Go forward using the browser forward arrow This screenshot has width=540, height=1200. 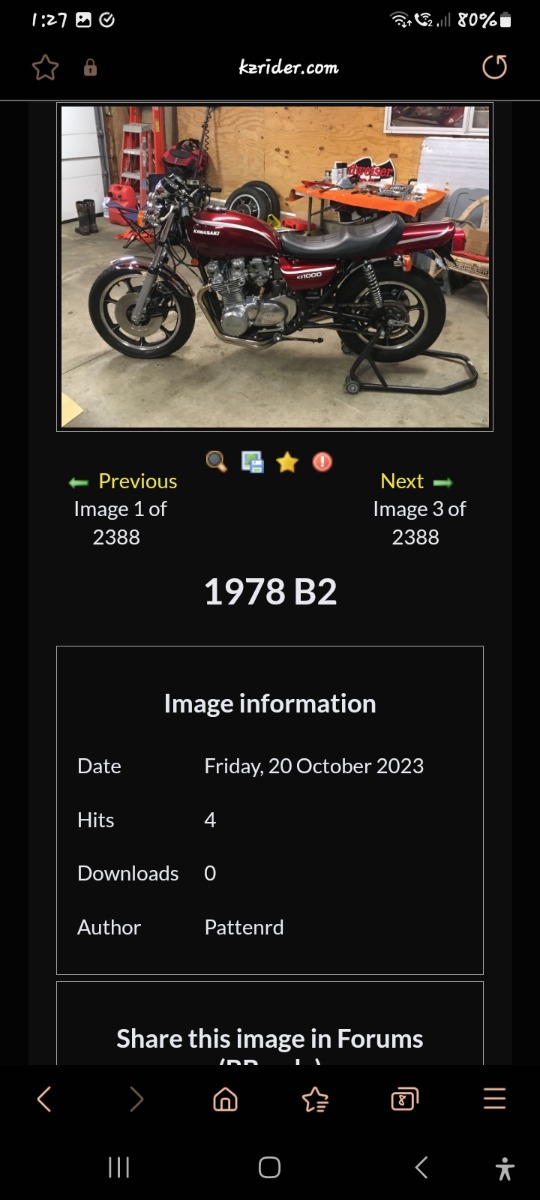tap(136, 1100)
